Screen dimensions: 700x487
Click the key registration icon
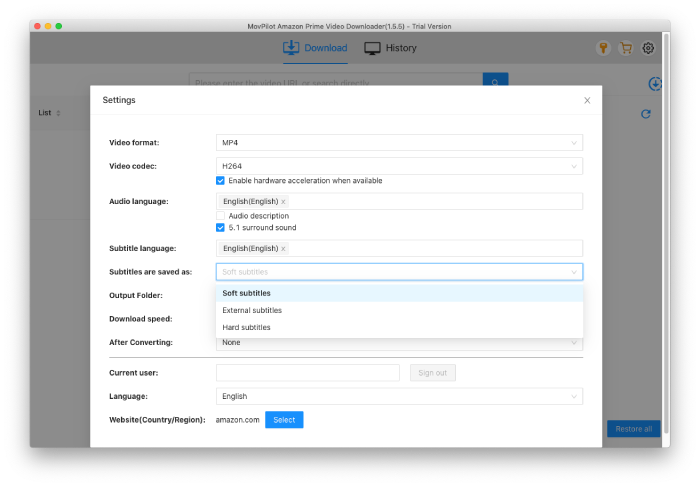tap(603, 48)
